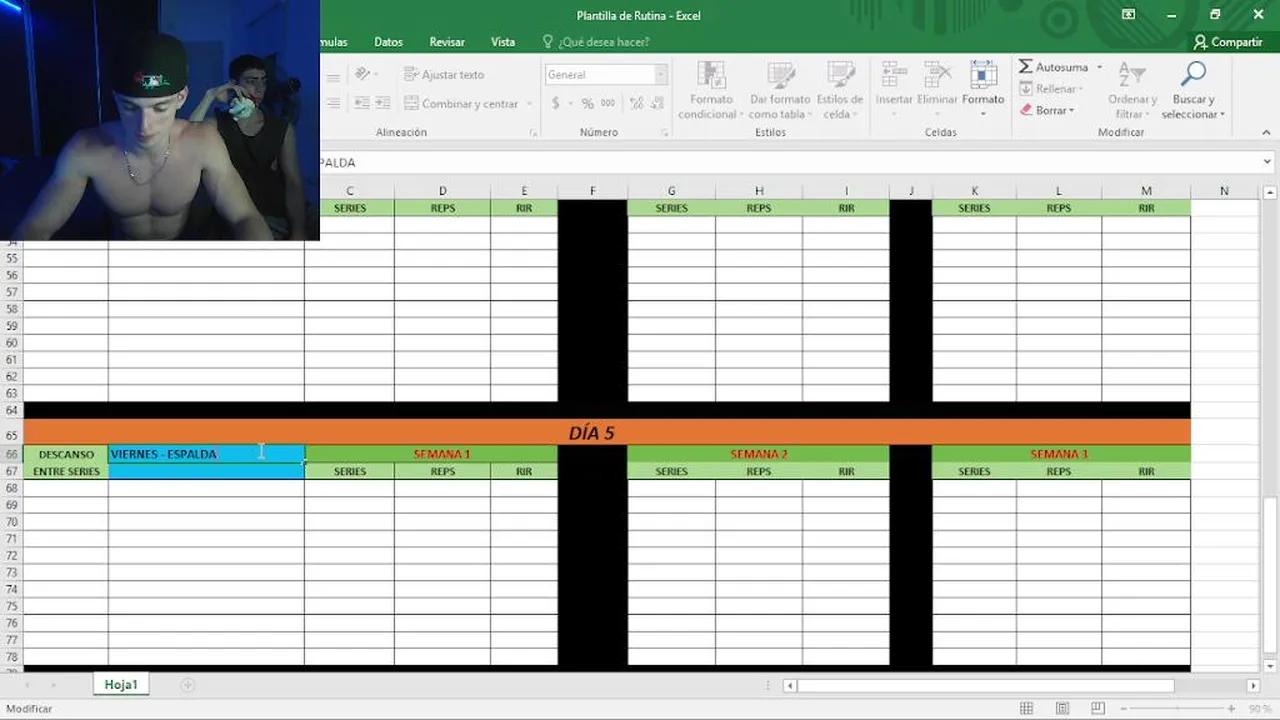The width and height of the screenshot is (1280, 720).
Task: Switch to Page Break Preview
Action: pos(1096,708)
